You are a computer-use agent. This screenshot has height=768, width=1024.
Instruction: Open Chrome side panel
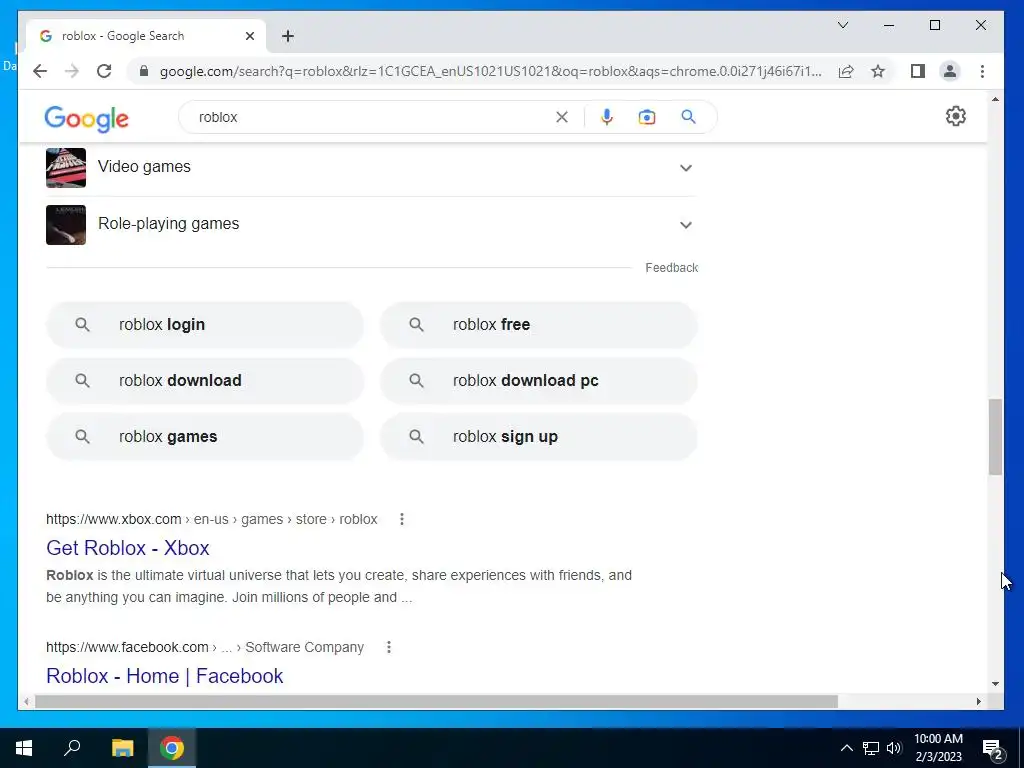pos(918,71)
